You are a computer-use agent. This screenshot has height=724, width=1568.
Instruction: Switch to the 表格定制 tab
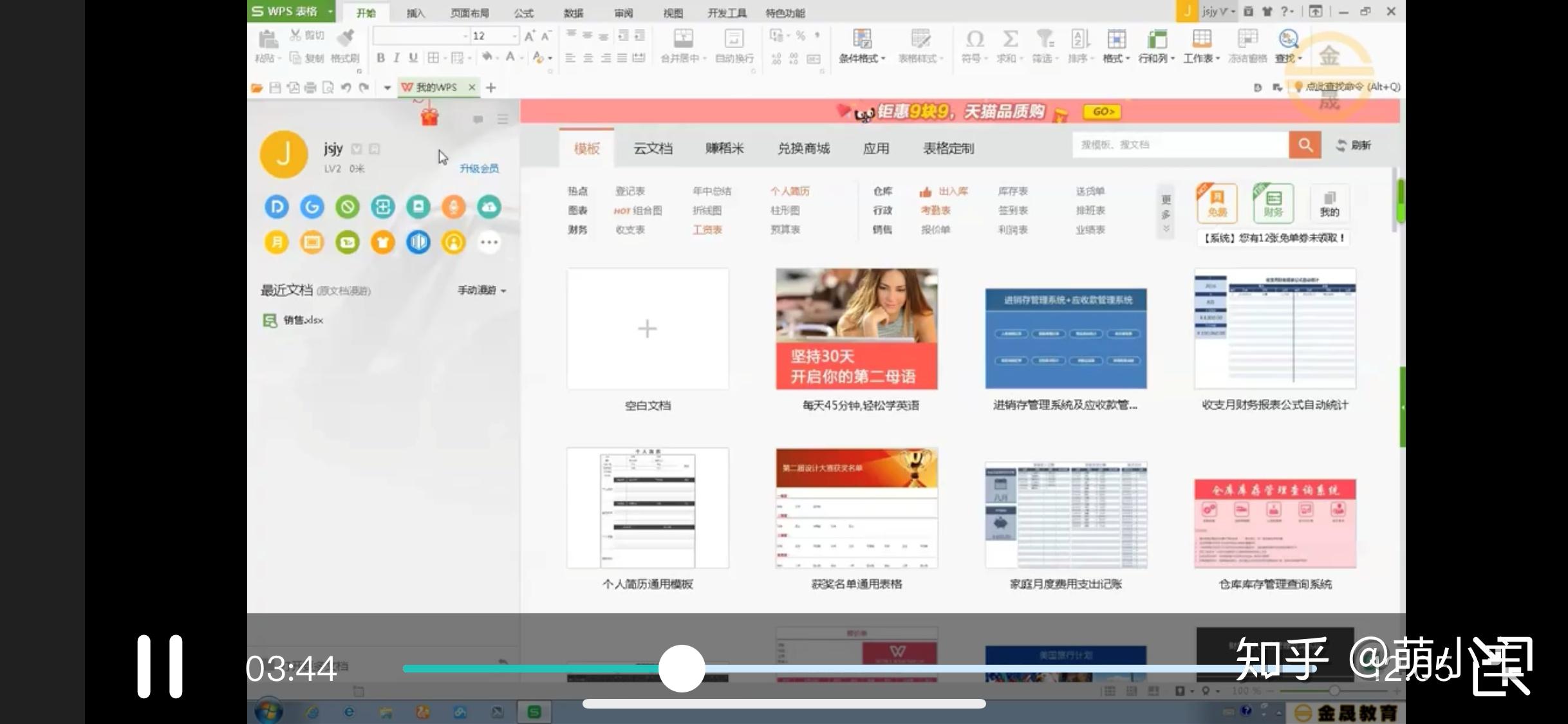[948, 149]
